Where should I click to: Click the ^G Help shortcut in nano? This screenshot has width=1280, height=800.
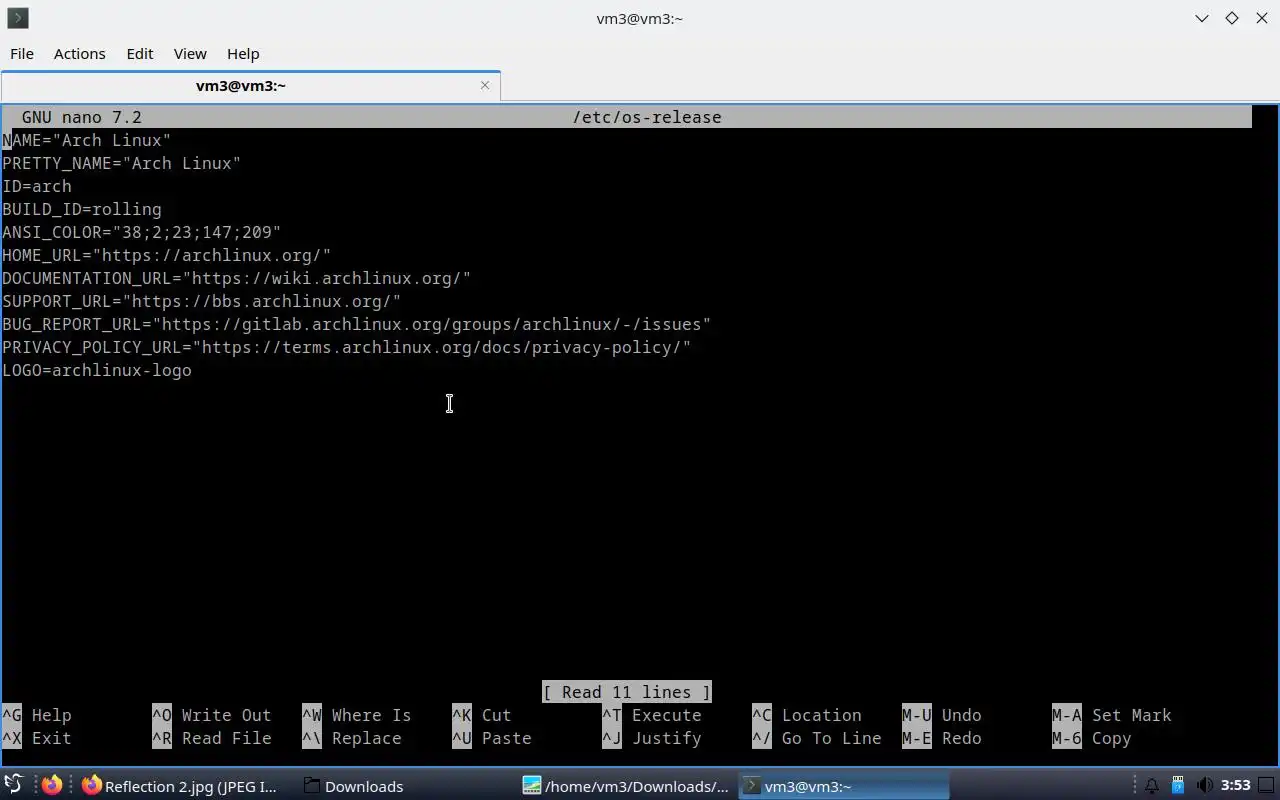[37, 715]
